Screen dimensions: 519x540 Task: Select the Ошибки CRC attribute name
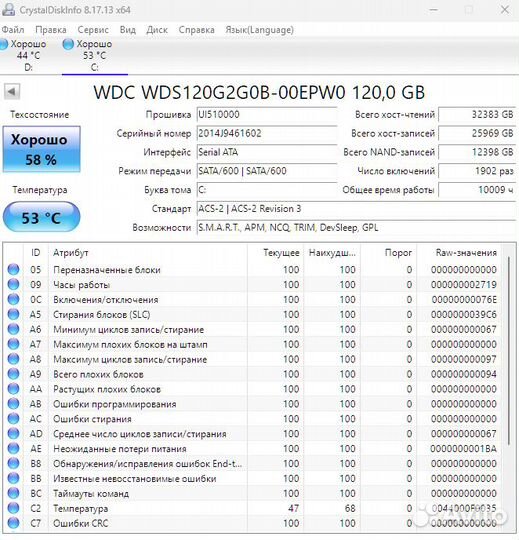(81, 523)
